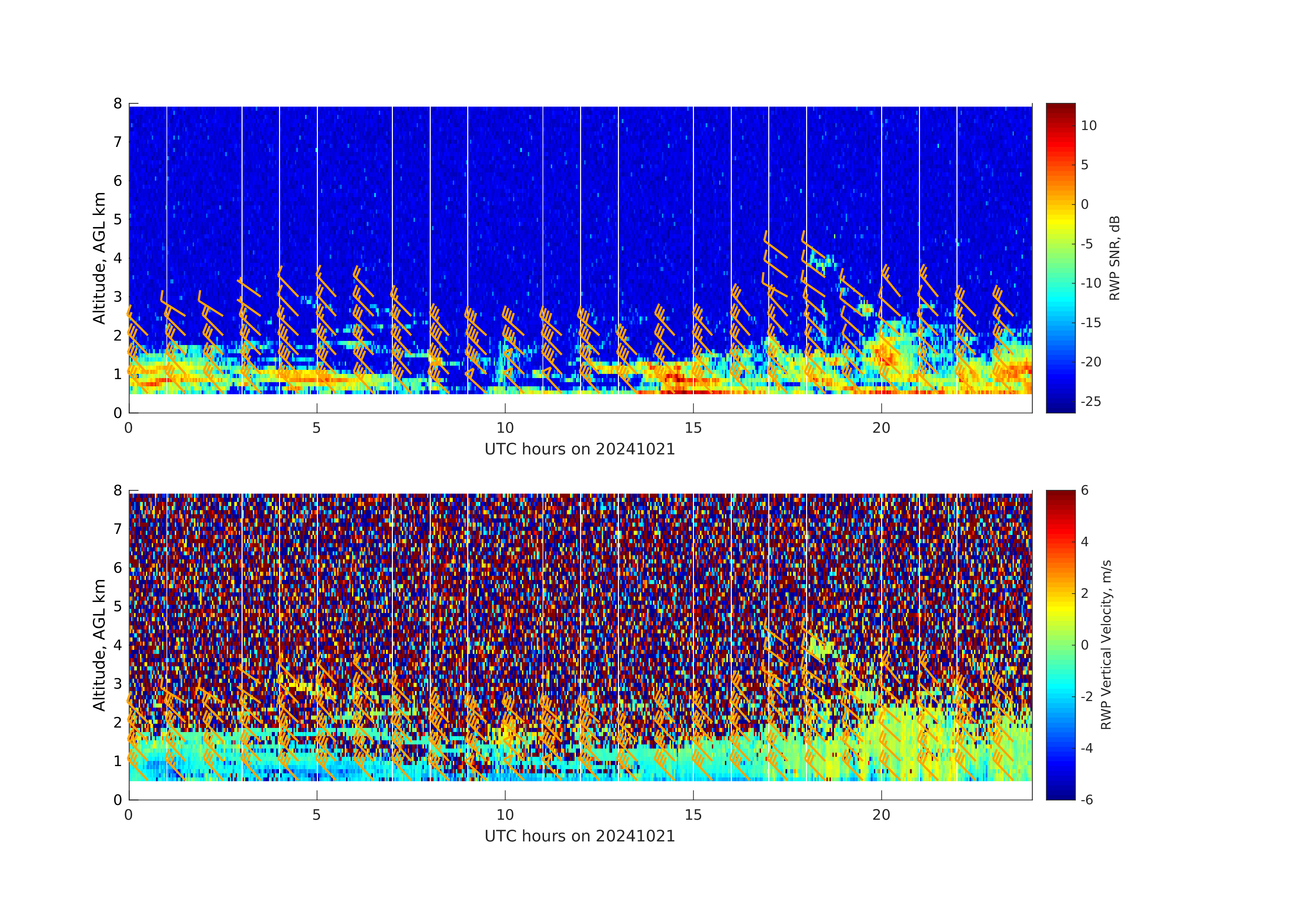Click the '15' hour tick on top plot

point(693,429)
